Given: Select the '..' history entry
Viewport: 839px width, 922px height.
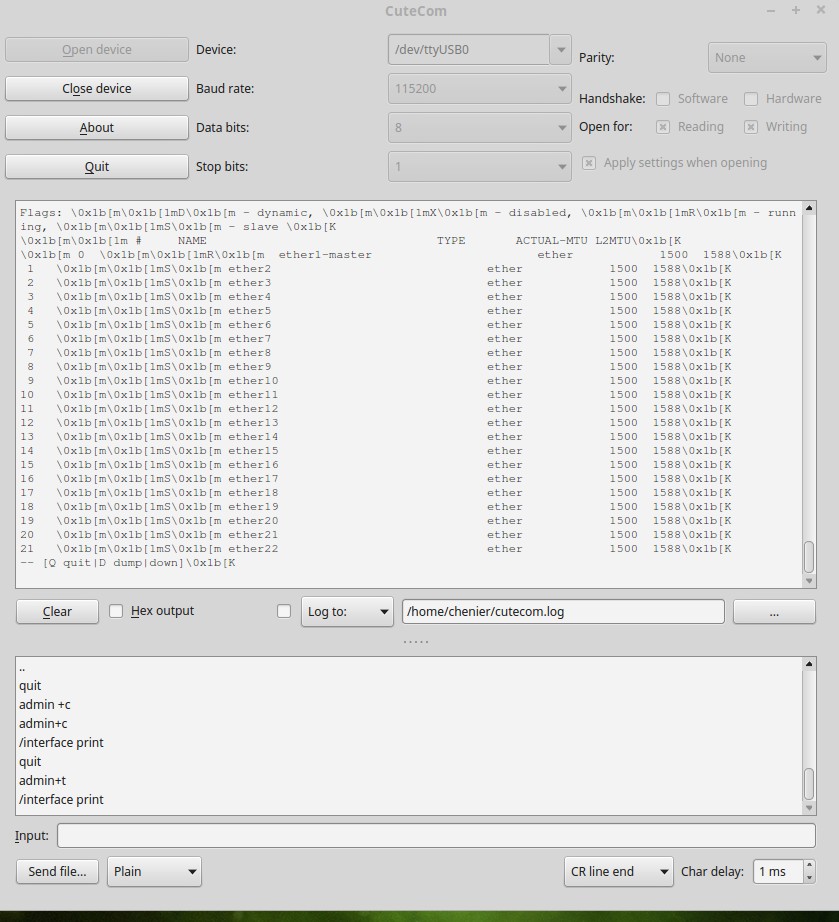Looking at the screenshot, I should click(x=22, y=668).
